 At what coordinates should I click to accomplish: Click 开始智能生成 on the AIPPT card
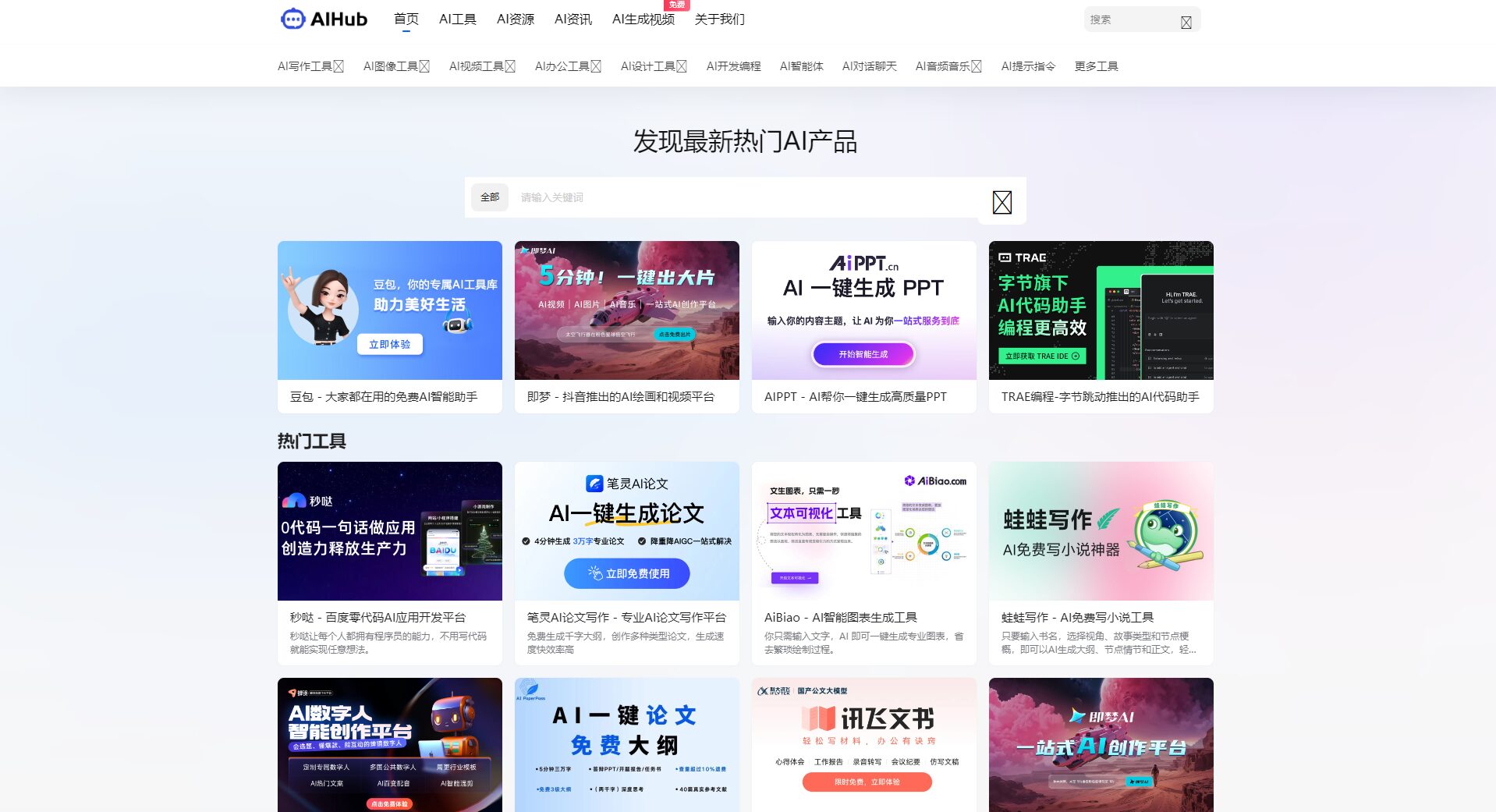click(863, 354)
